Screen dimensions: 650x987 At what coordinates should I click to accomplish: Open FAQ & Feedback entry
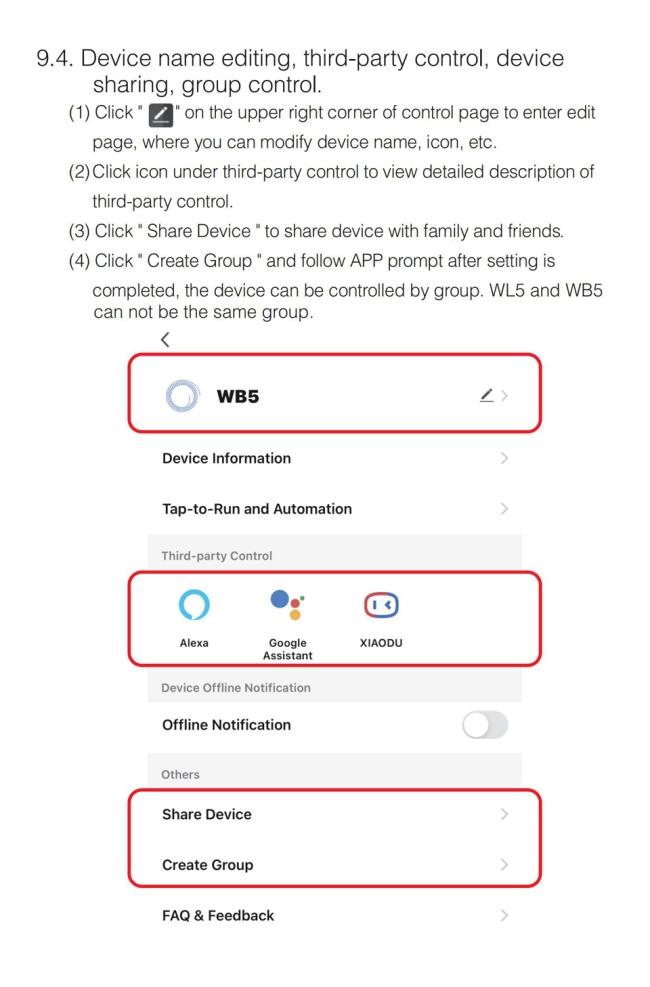pos(335,915)
